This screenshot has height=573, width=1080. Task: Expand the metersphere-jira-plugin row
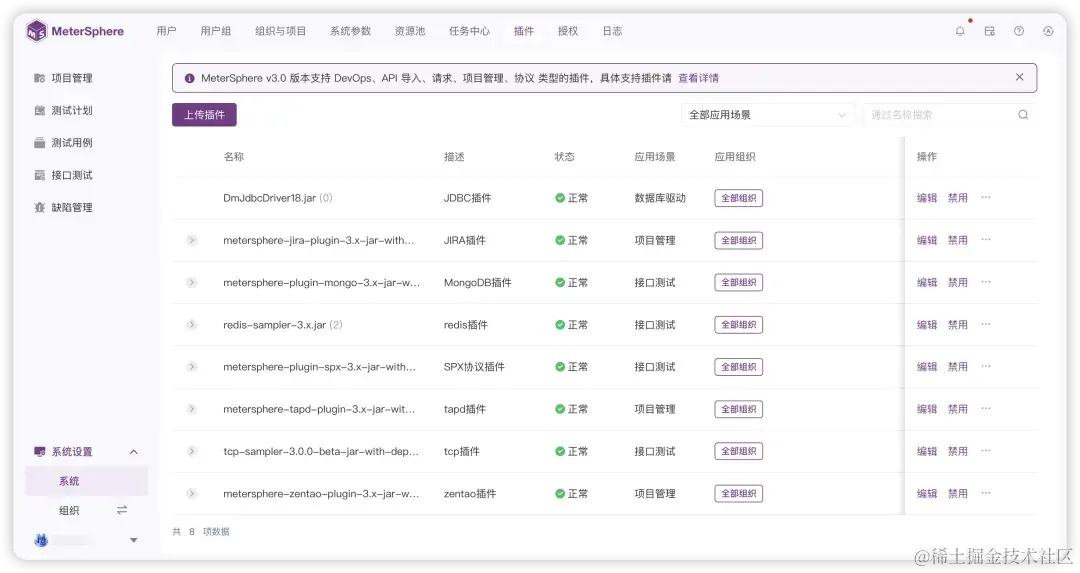(191, 240)
